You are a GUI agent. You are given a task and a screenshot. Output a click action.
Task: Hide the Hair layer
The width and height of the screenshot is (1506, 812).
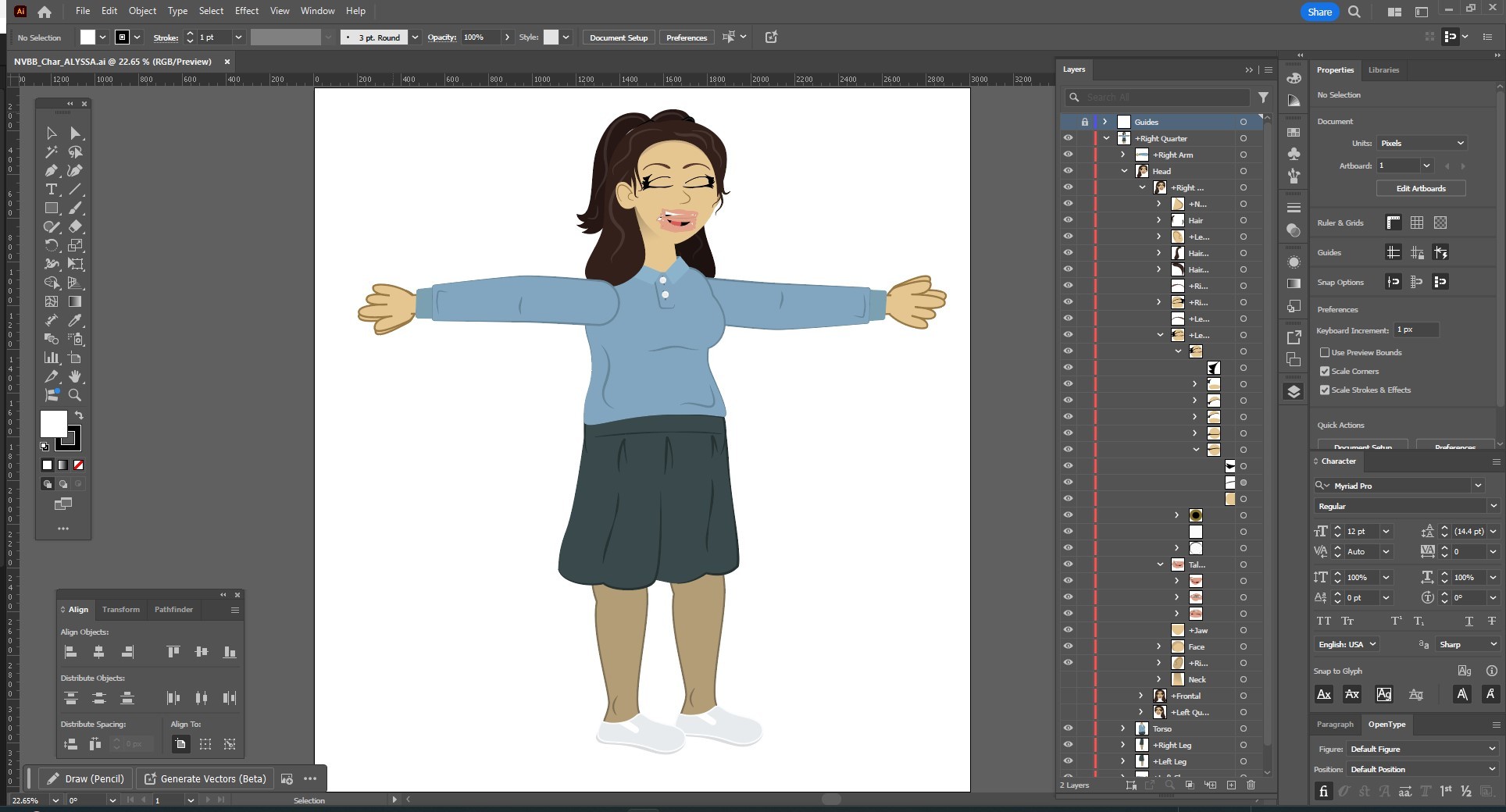[1068, 220]
